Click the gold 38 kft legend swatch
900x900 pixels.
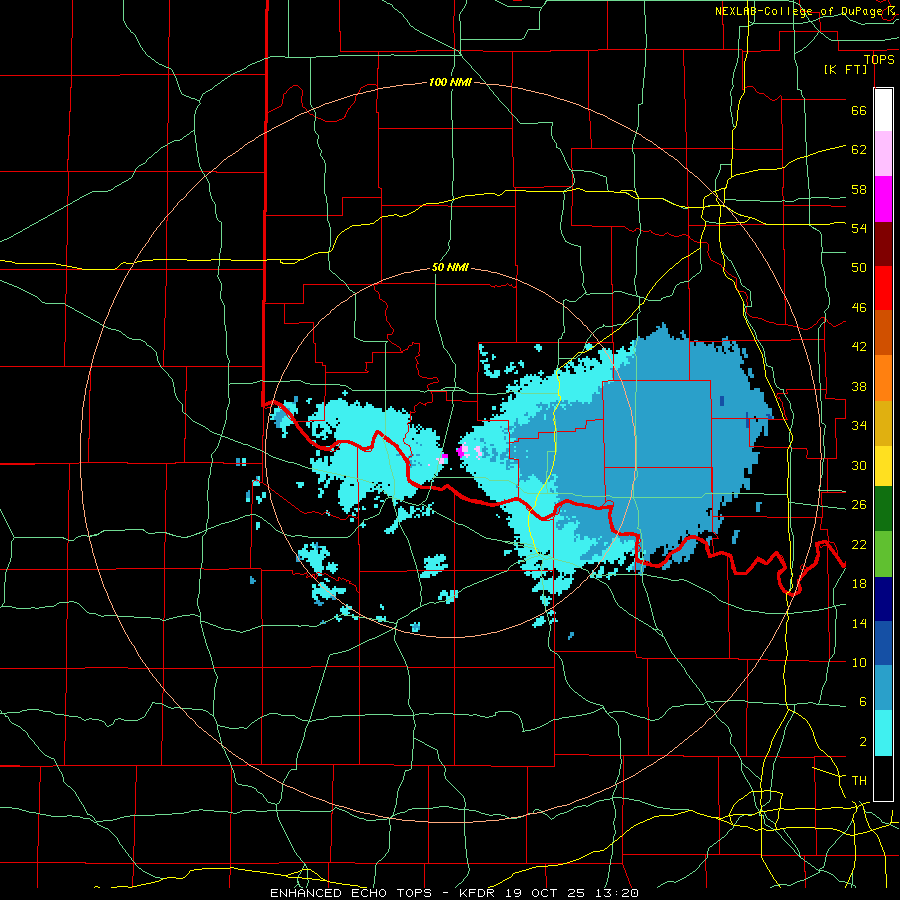pyautogui.click(x=883, y=423)
